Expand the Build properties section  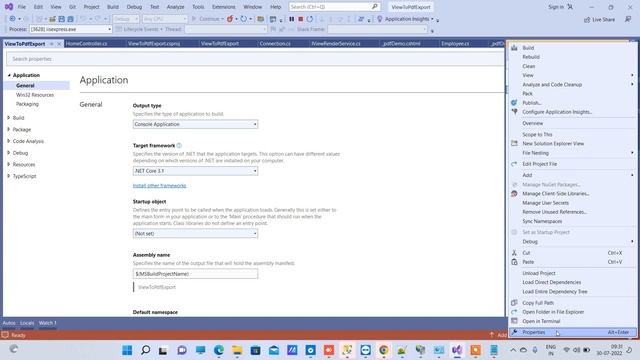coord(9,118)
